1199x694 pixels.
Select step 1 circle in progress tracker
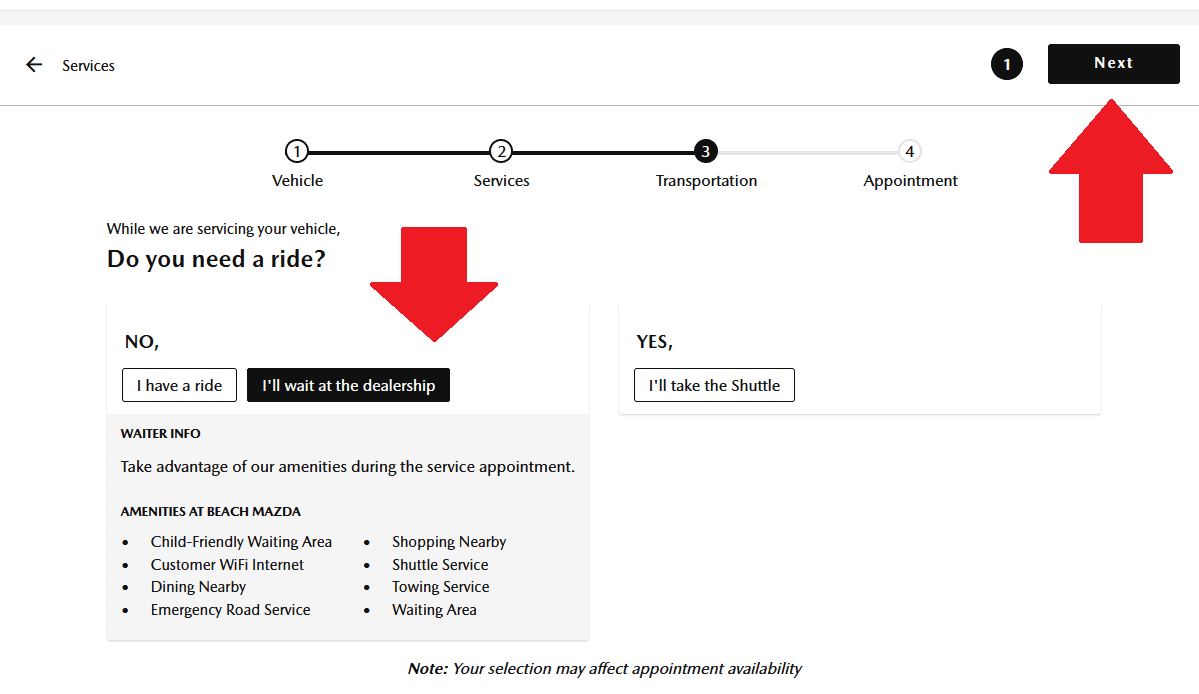pyautogui.click(x=296, y=152)
